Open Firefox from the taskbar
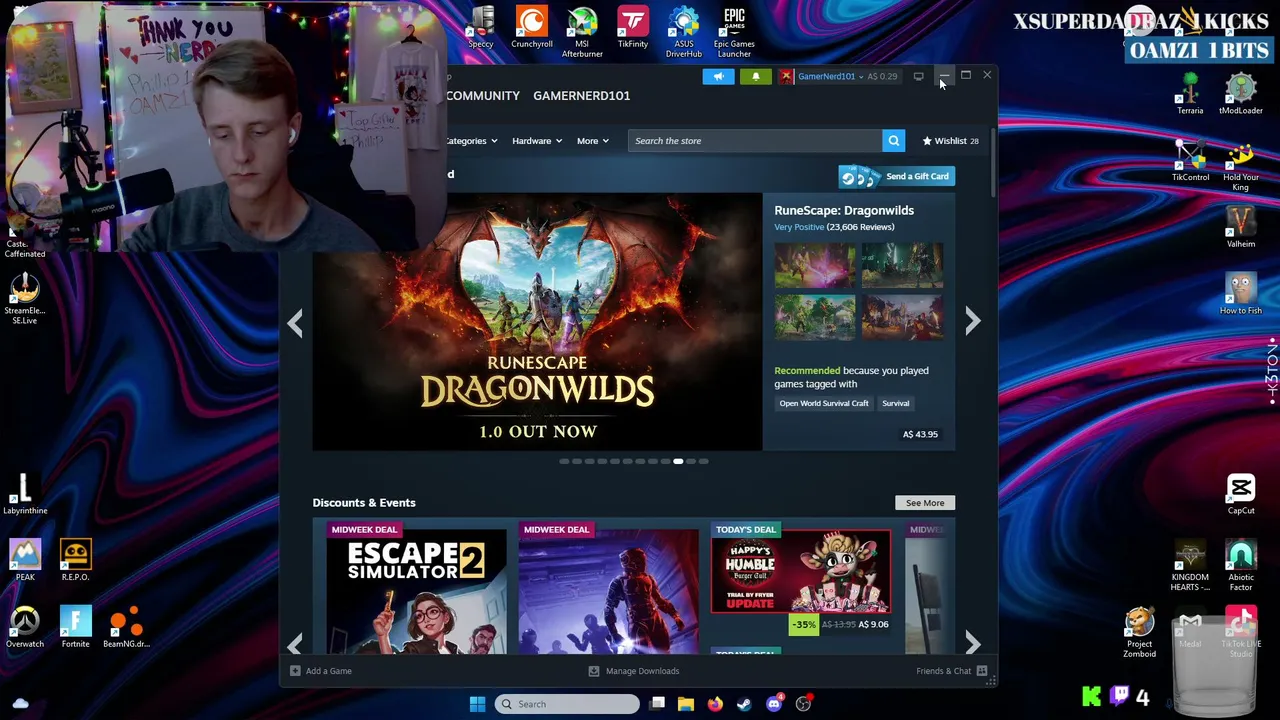Viewport: 1280px width, 720px height. tap(715, 704)
